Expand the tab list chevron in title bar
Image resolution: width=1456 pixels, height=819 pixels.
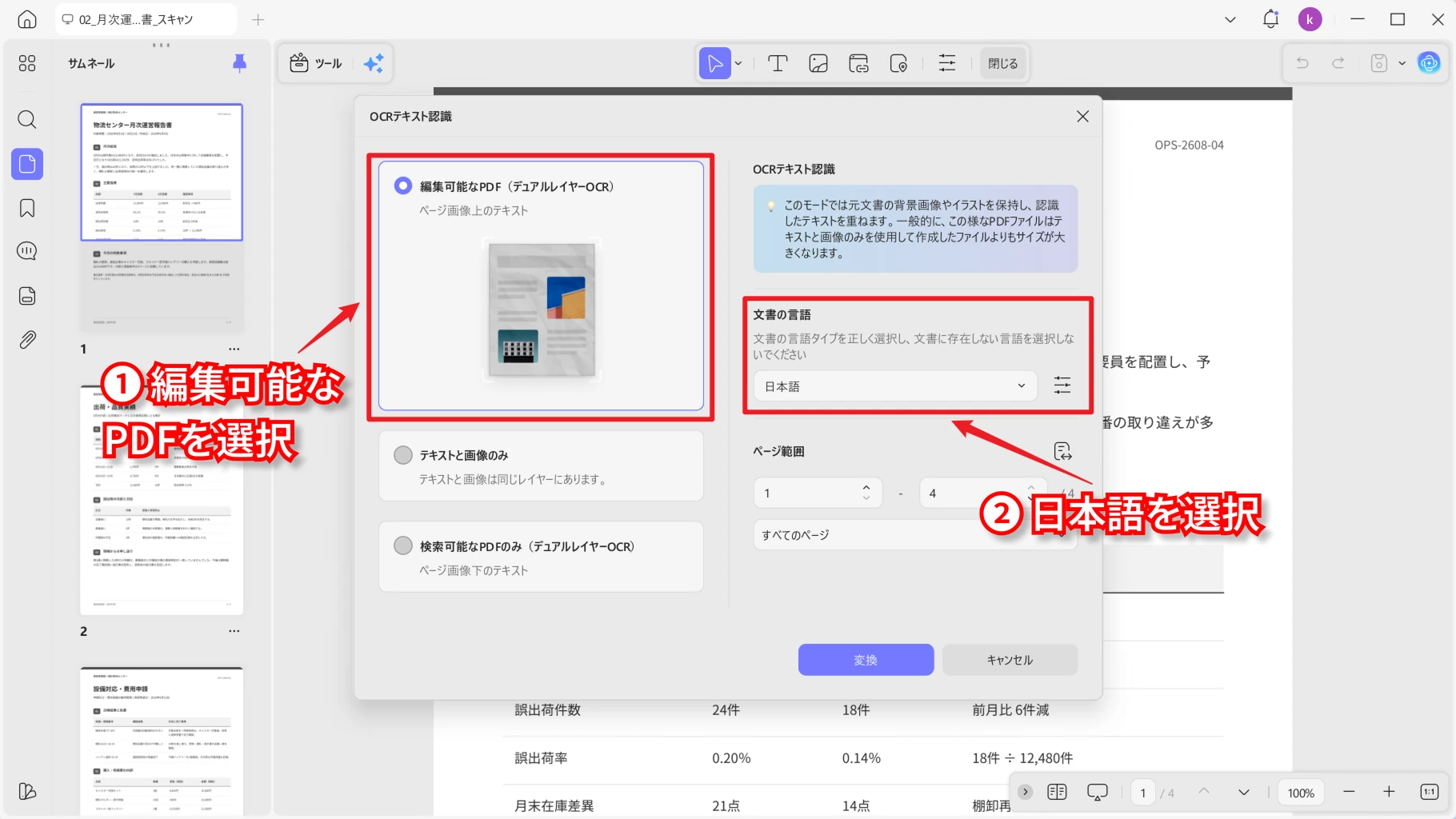(x=1230, y=19)
